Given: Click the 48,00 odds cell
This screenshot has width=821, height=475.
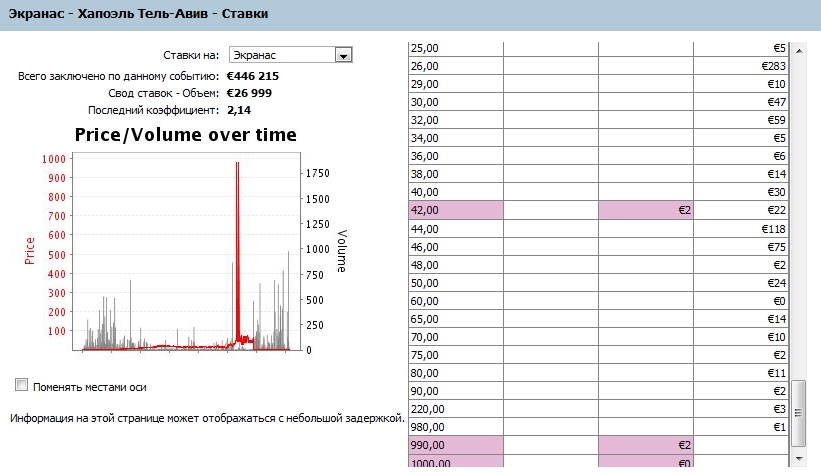Looking at the screenshot, I should 456,265.
